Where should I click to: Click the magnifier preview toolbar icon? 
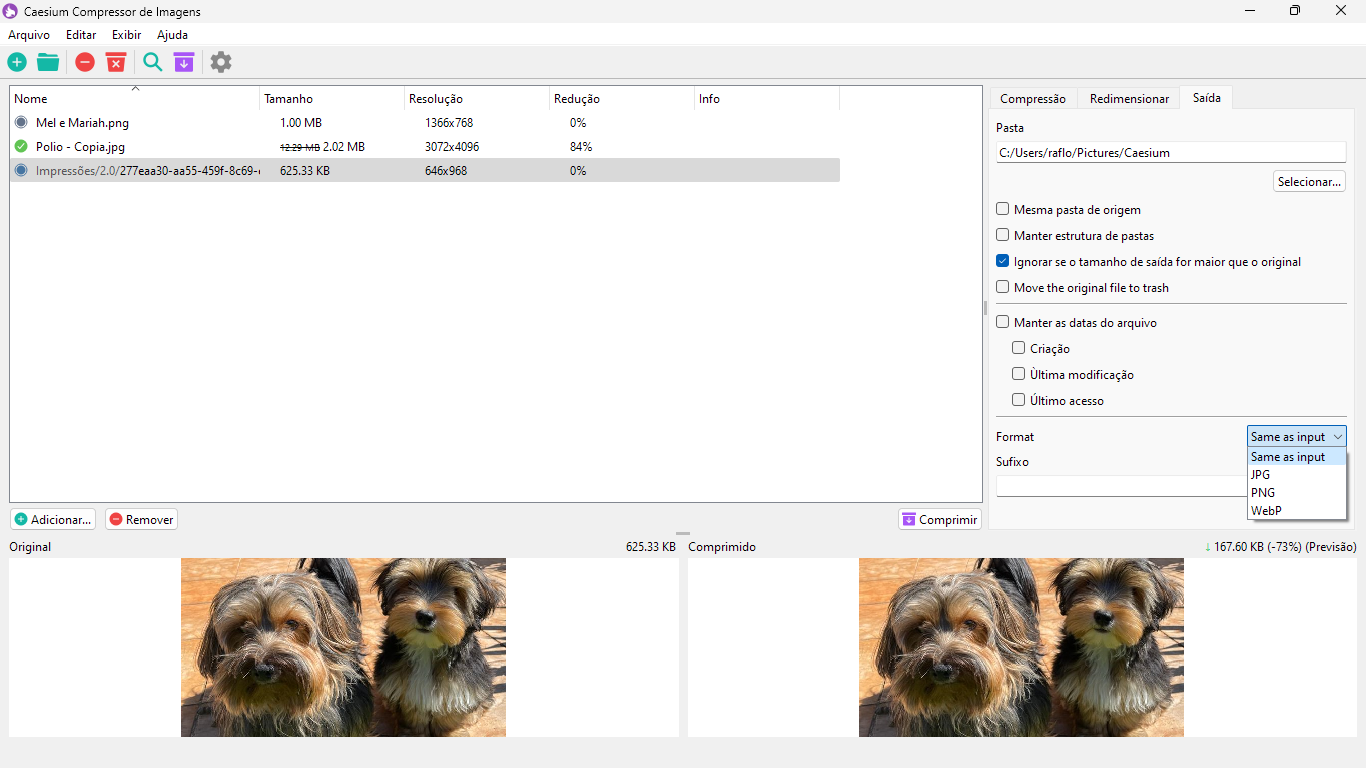pos(152,62)
